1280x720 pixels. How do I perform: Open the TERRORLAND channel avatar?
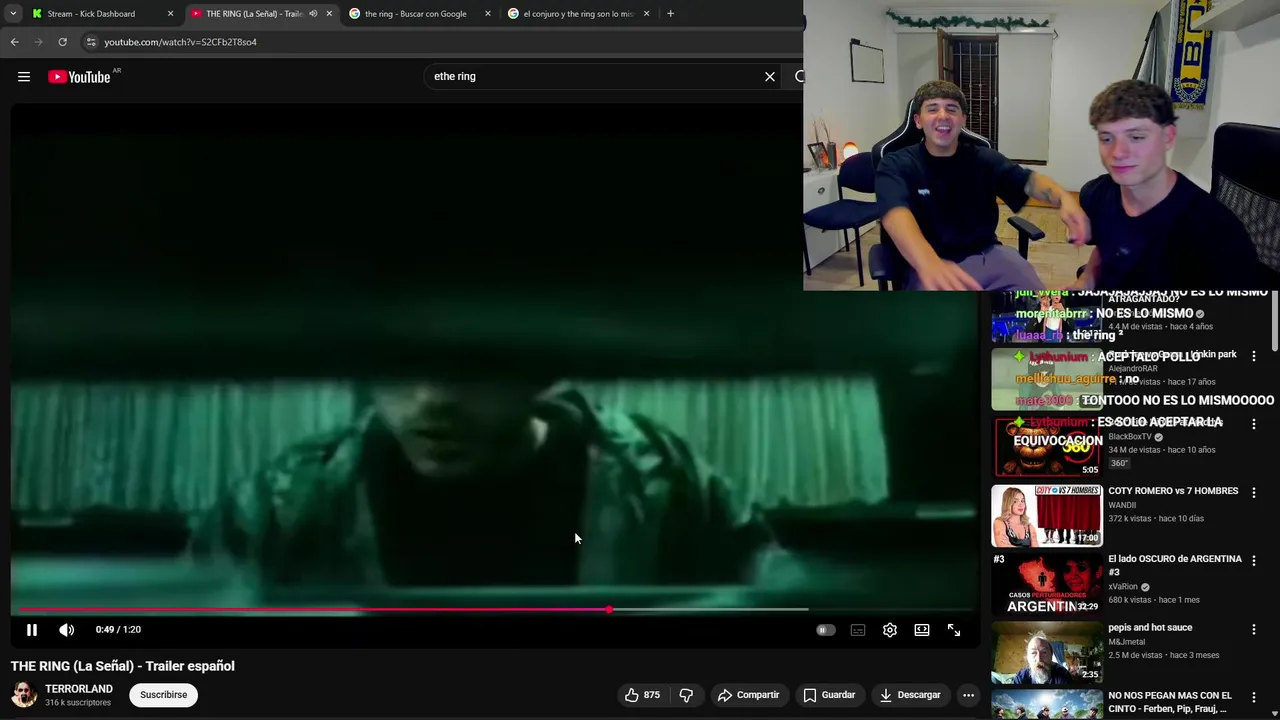tap(24, 695)
